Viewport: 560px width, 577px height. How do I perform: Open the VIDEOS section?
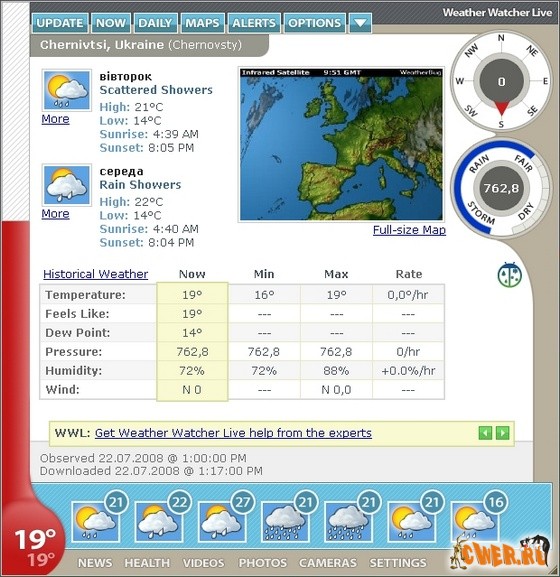pyautogui.click(x=203, y=563)
